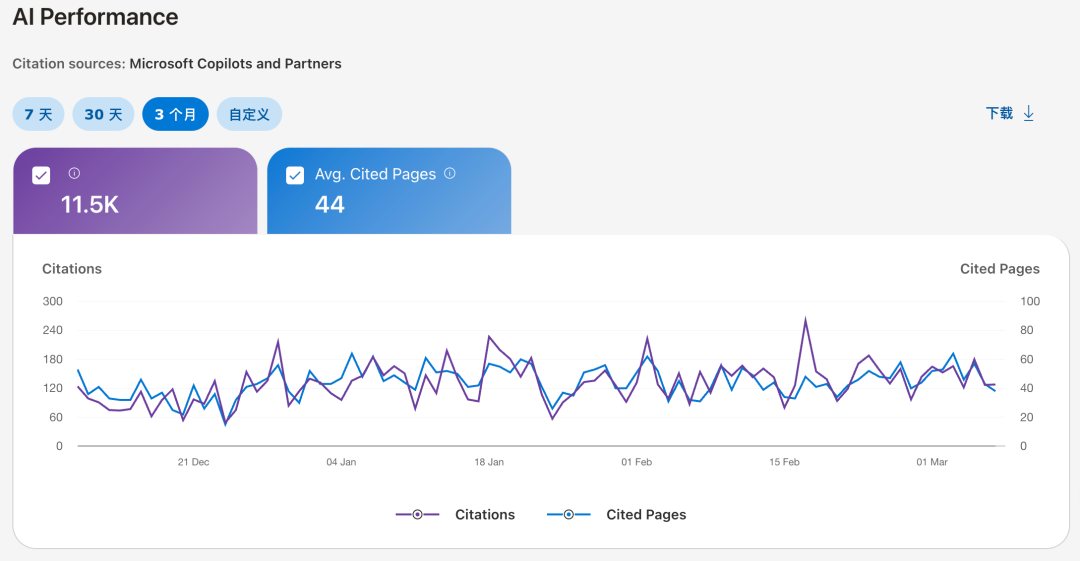Select the 3 个月 range tab
This screenshot has height=561, width=1080.
(x=175, y=114)
